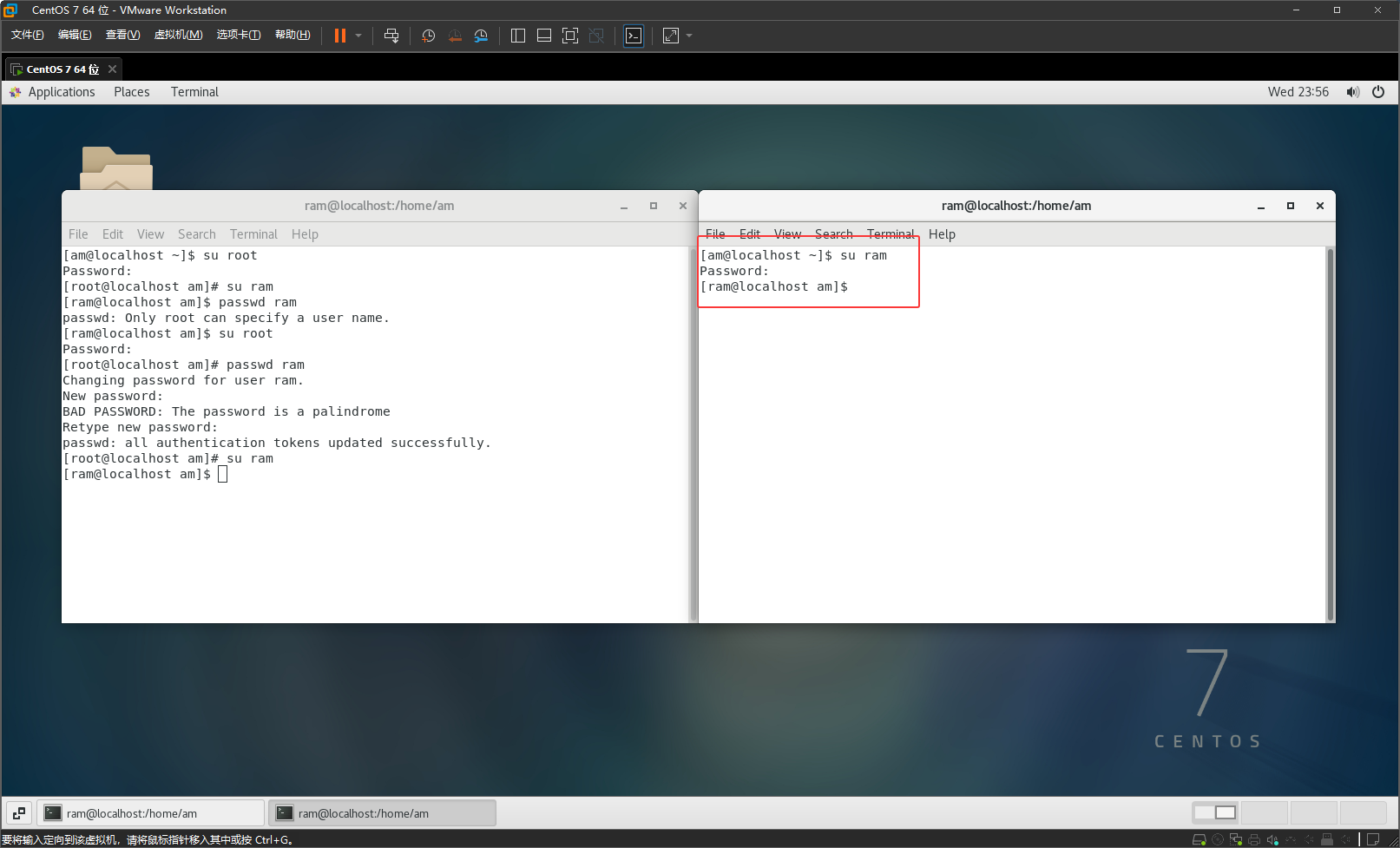The image size is (1400, 848).
Task: Open the snapshot manager wrench-clock icon
Action: (x=481, y=36)
